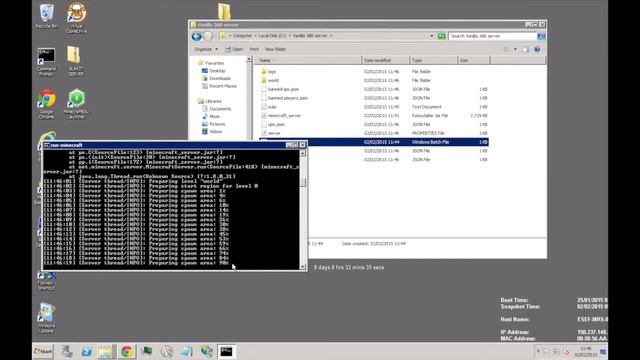Click the Search Vanilla JAR server field
640x360 pixels.
pyautogui.click(x=492, y=36)
